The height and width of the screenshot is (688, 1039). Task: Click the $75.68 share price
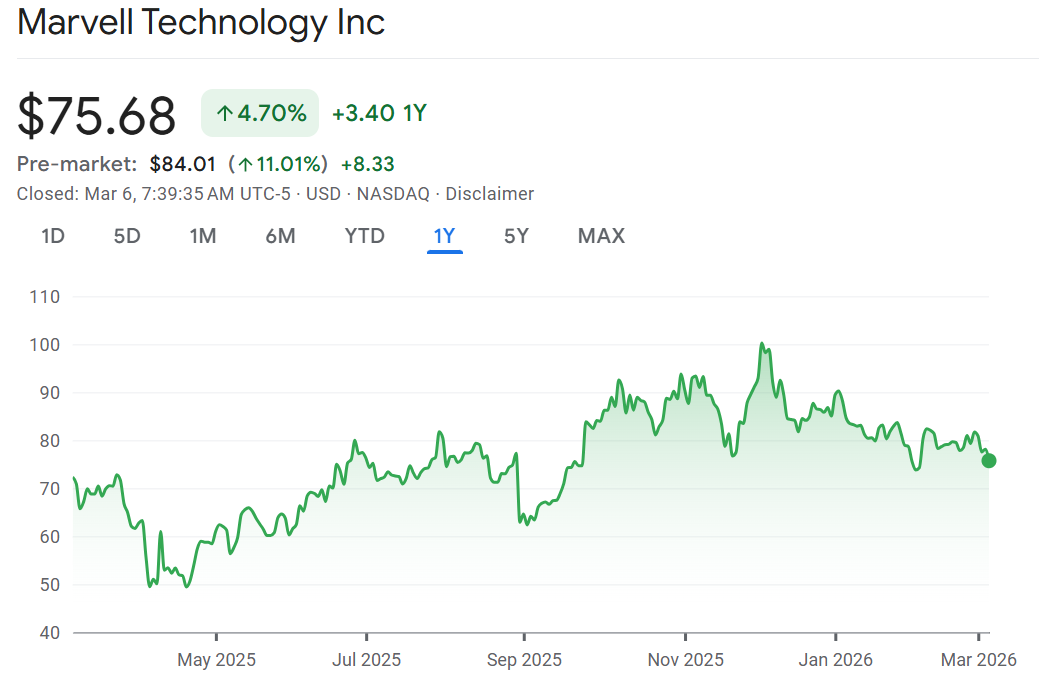pyautogui.click(x=97, y=115)
